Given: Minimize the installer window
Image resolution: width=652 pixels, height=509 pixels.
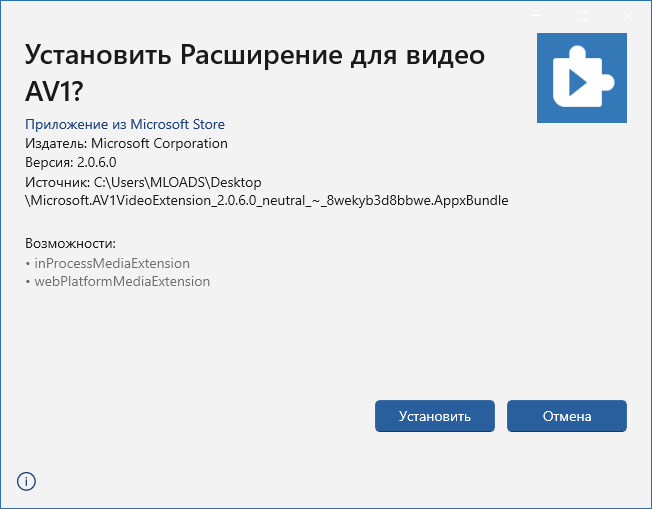Looking at the screenshot, I should click(536, 16).
